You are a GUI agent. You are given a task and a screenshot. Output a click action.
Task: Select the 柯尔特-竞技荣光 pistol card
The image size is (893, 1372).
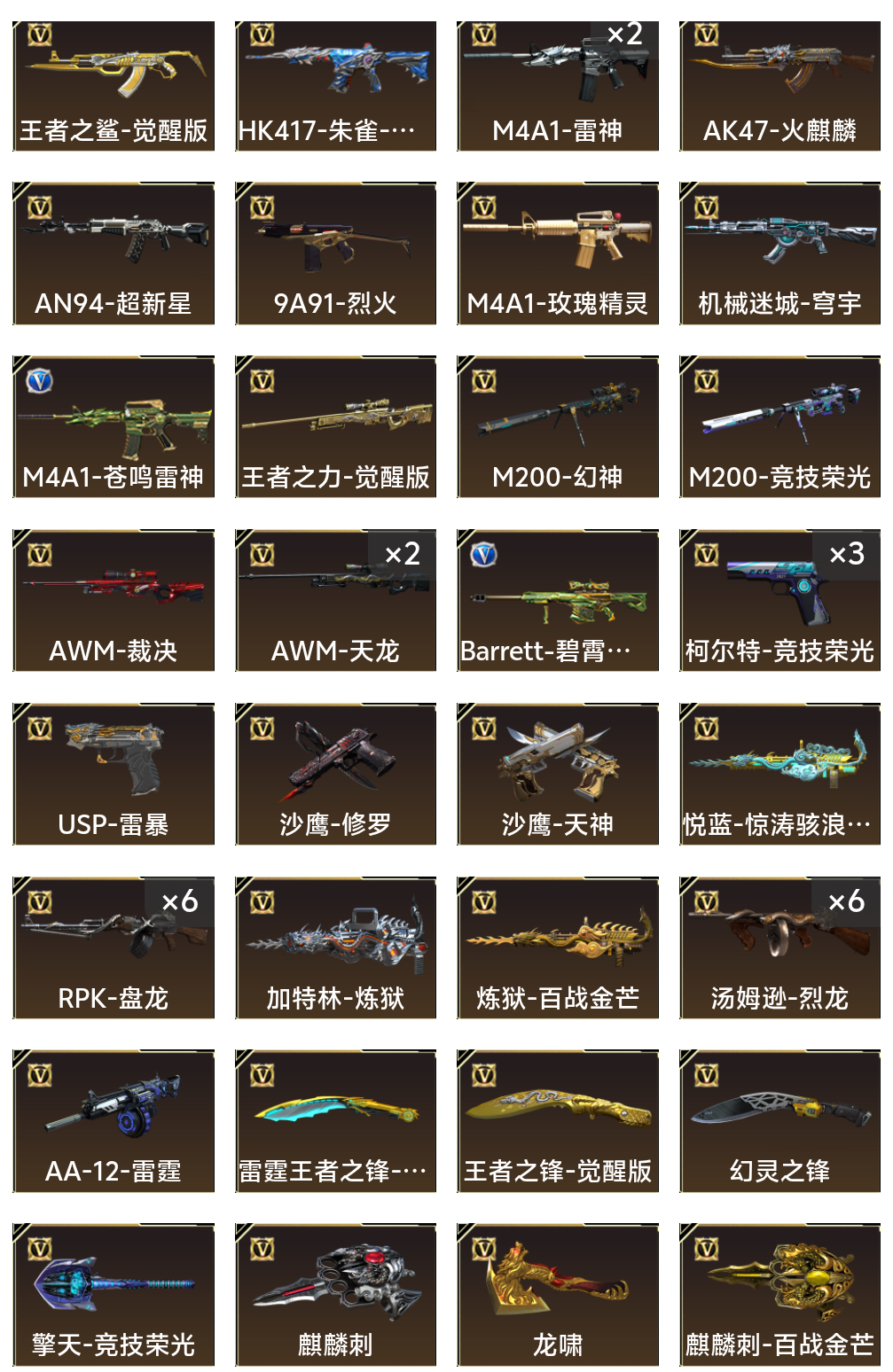pyautogui.click(x=780, y=600)
